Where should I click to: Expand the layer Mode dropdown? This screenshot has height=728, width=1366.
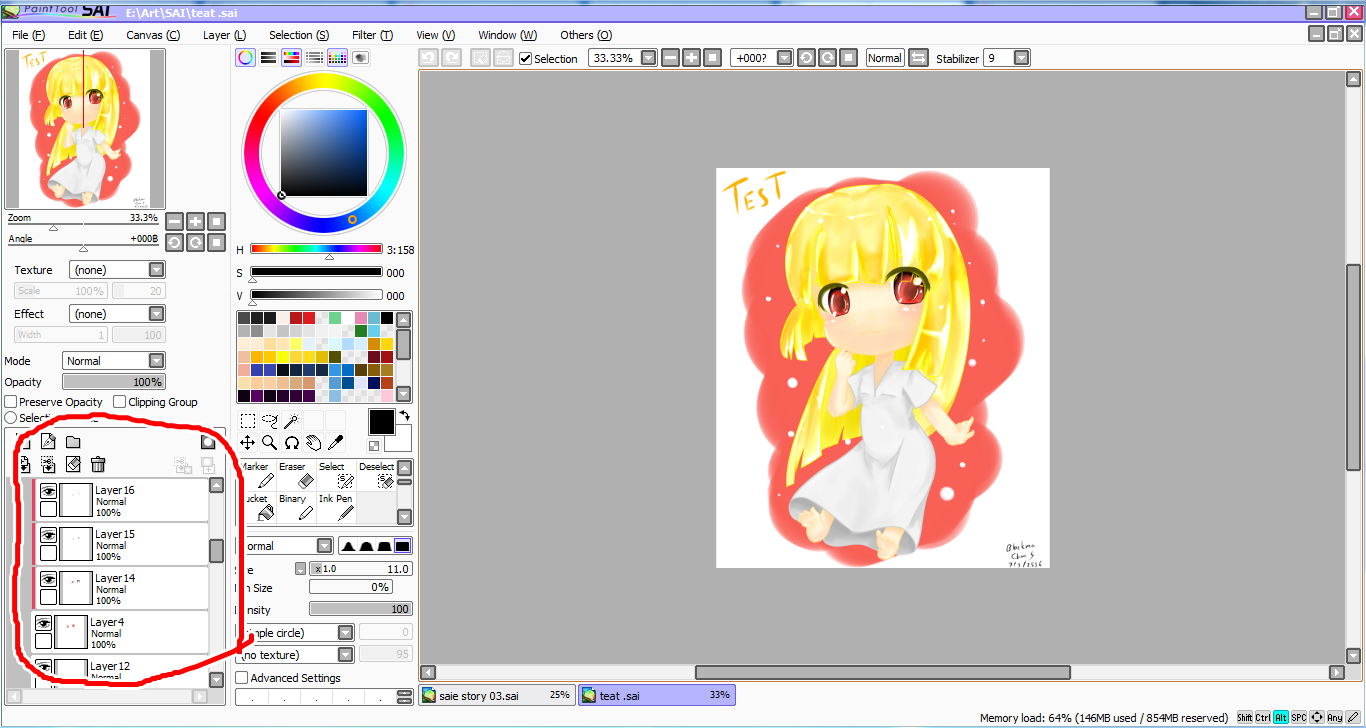pos(114,361)
